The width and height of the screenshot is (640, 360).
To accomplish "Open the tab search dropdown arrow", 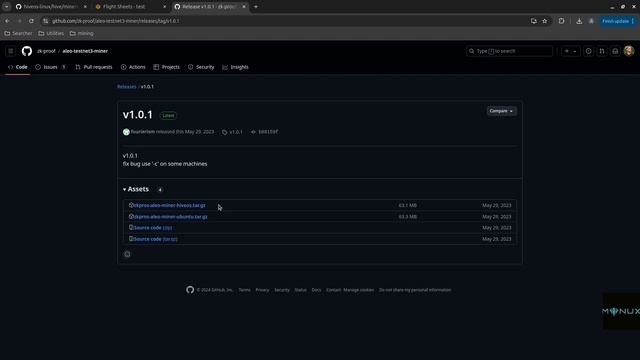I will 7,7.
